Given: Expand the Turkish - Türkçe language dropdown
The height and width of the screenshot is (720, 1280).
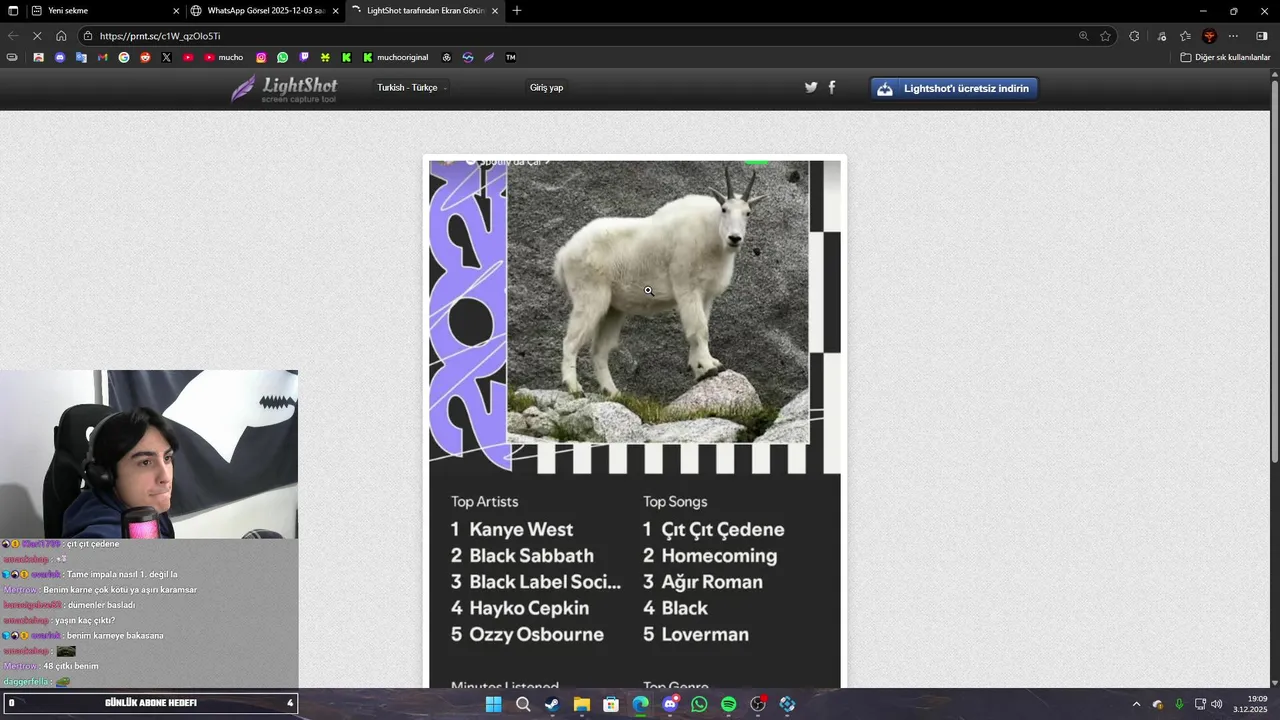Looking at the screenshot, I should pos(411,88).
